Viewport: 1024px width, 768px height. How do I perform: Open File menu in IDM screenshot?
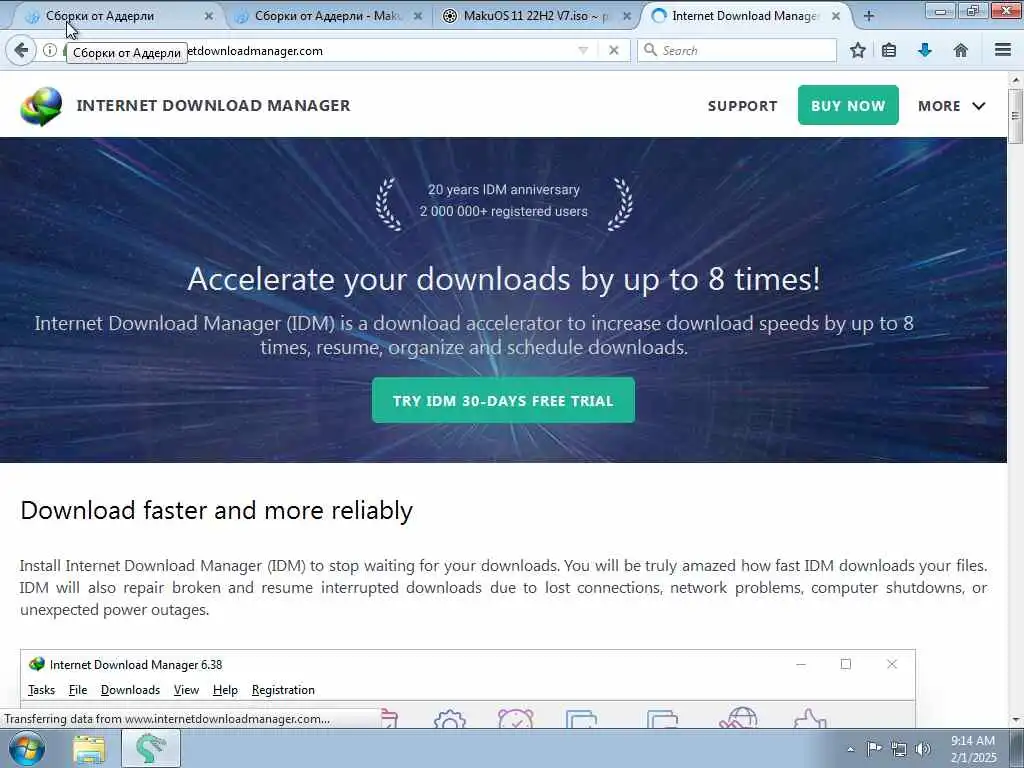tap(78, 690)
